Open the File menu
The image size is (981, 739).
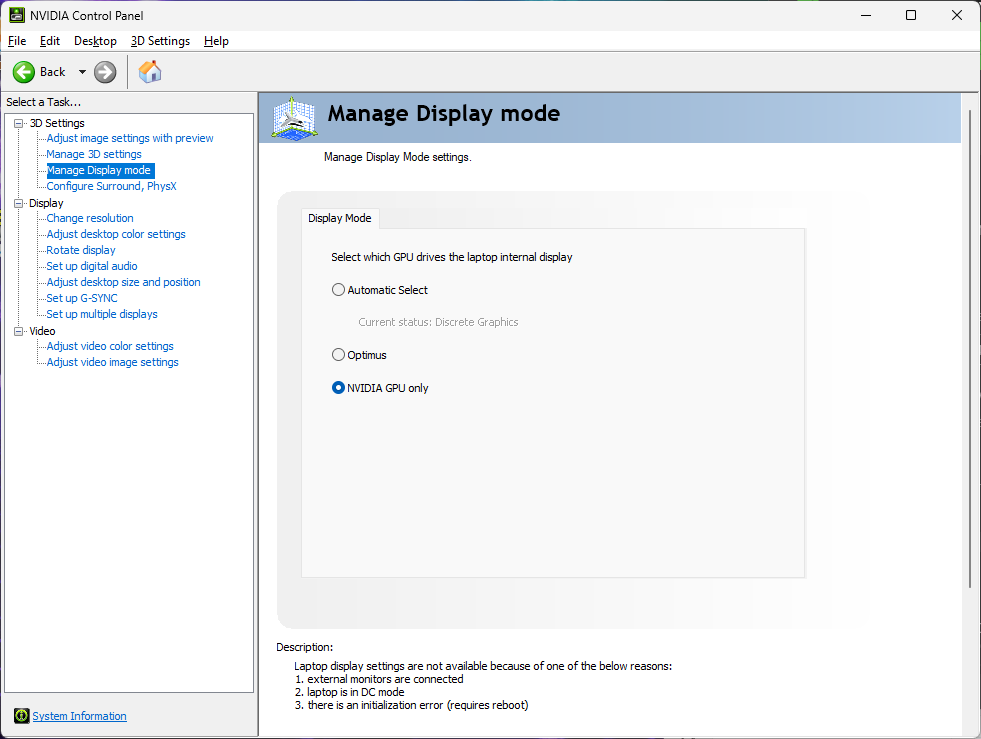click(x=17, y=41)
